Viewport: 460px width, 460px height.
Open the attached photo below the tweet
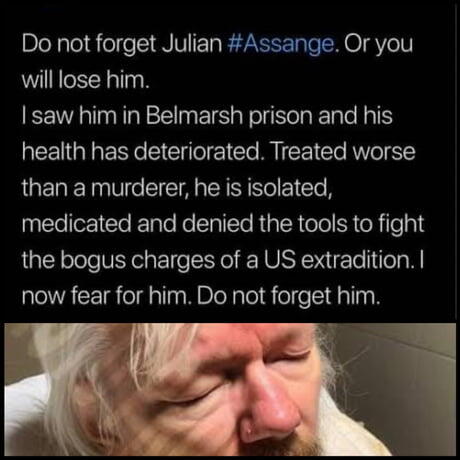coord(230,389)
